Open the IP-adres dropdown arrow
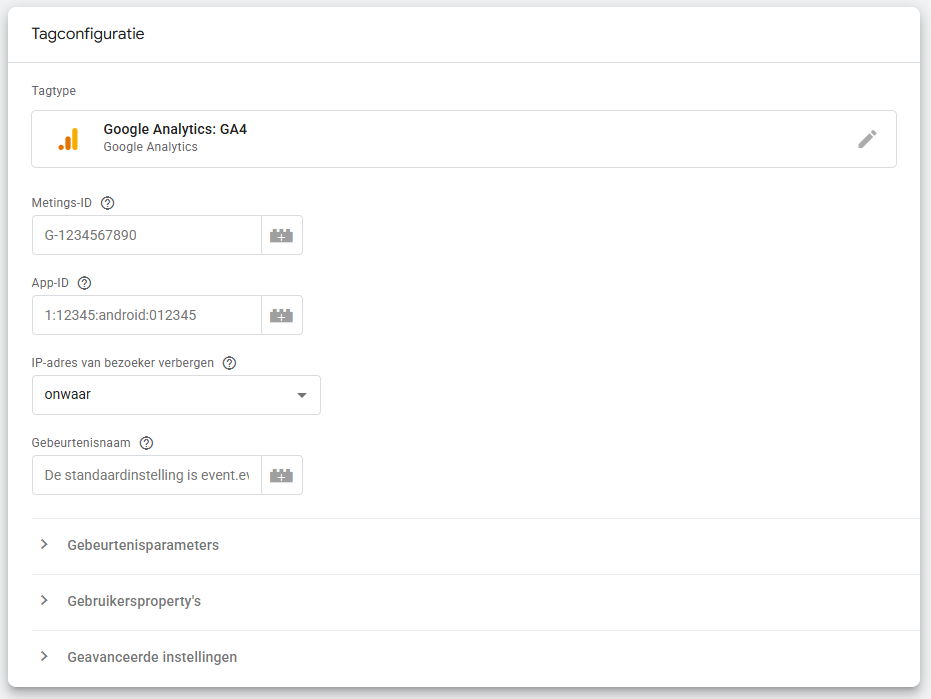 (x=302, y=396)
